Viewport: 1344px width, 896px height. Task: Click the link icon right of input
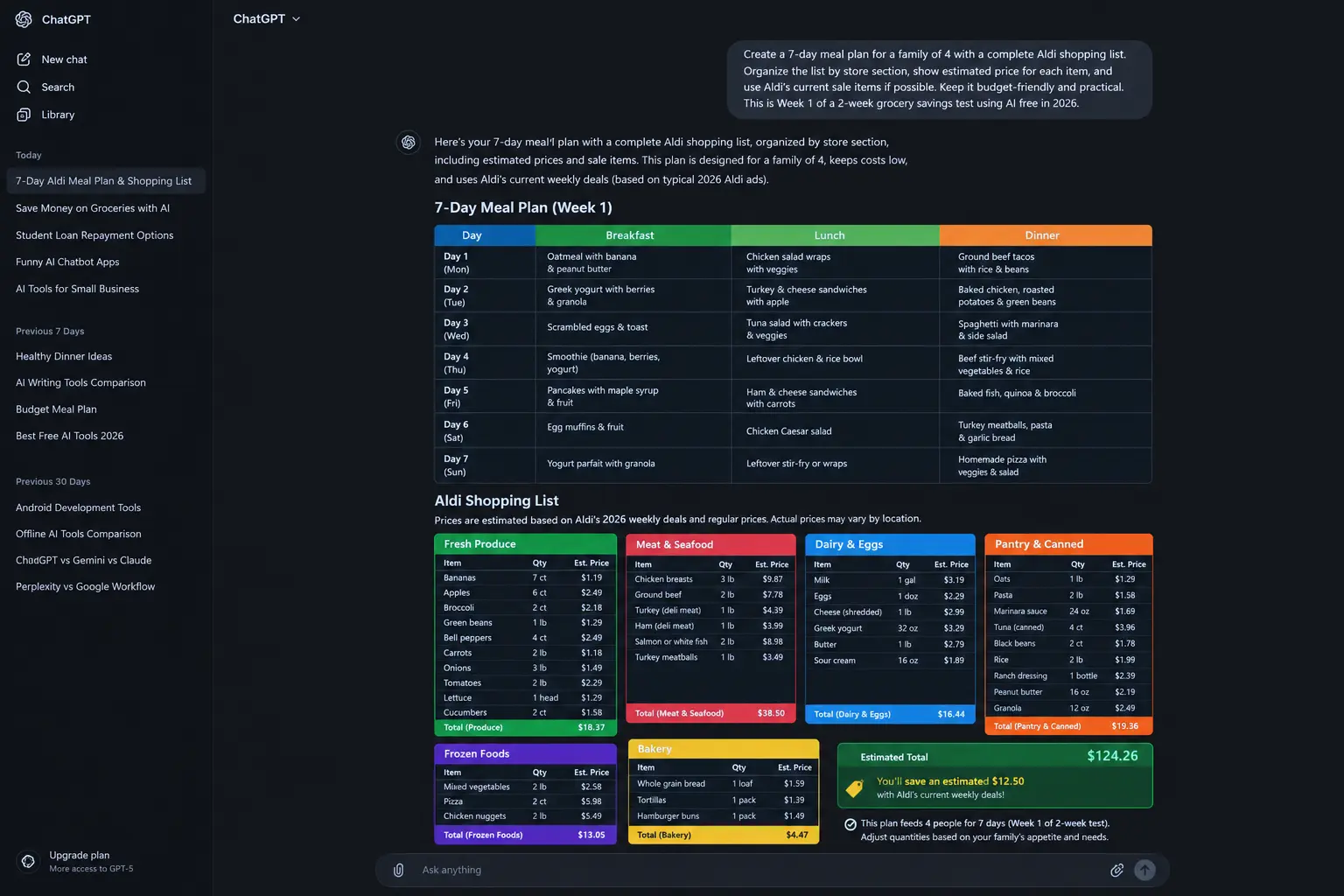point(1116,870)
